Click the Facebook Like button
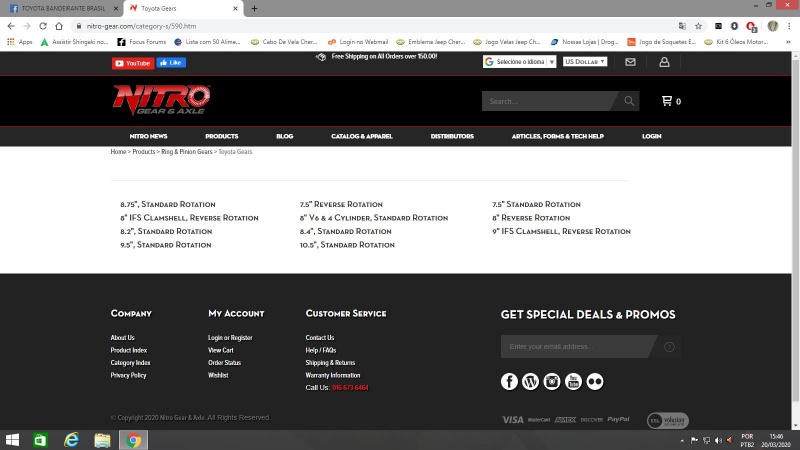 click(171, 63)
